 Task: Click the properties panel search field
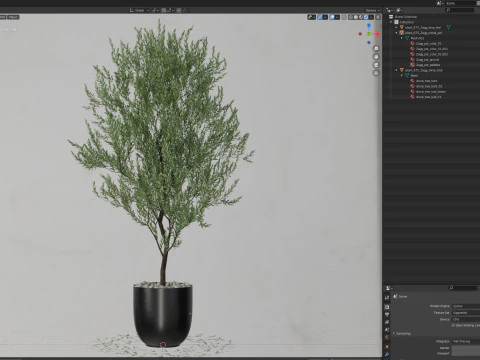463,288
